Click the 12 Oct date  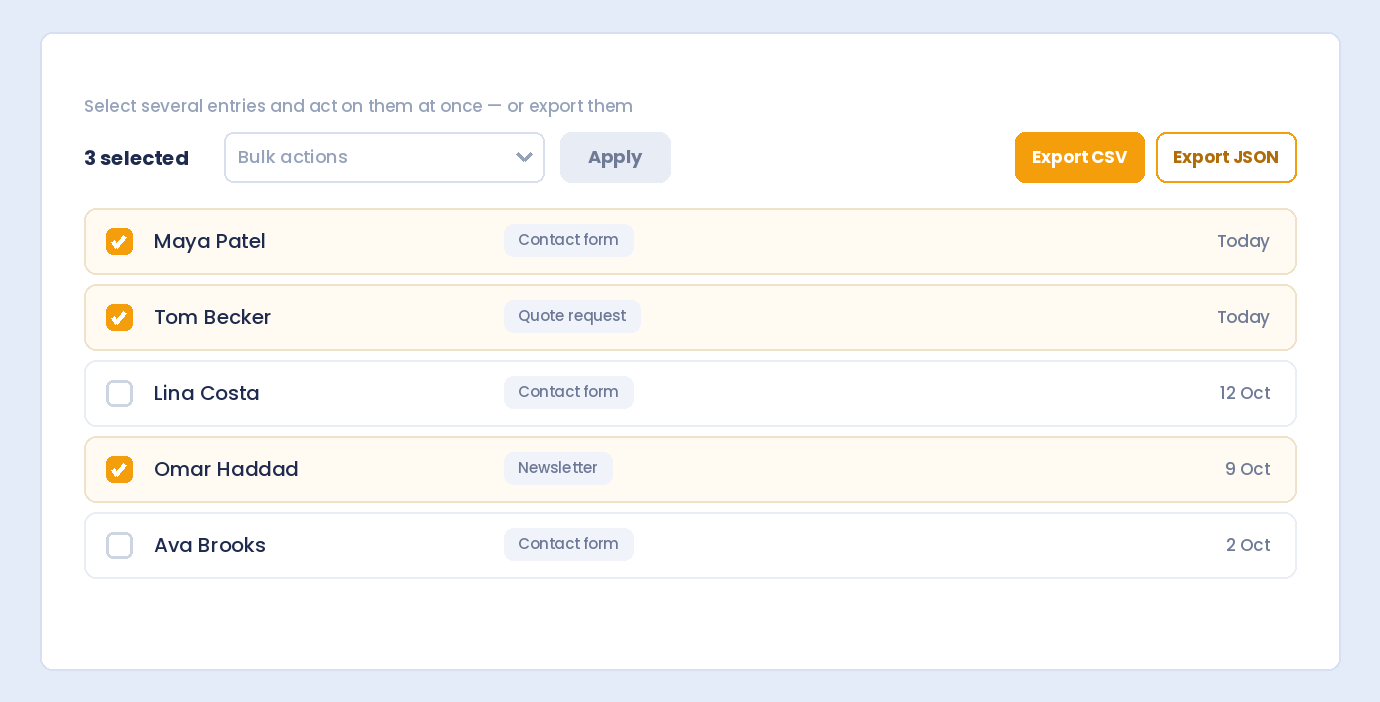click(x=1245, y=393)
